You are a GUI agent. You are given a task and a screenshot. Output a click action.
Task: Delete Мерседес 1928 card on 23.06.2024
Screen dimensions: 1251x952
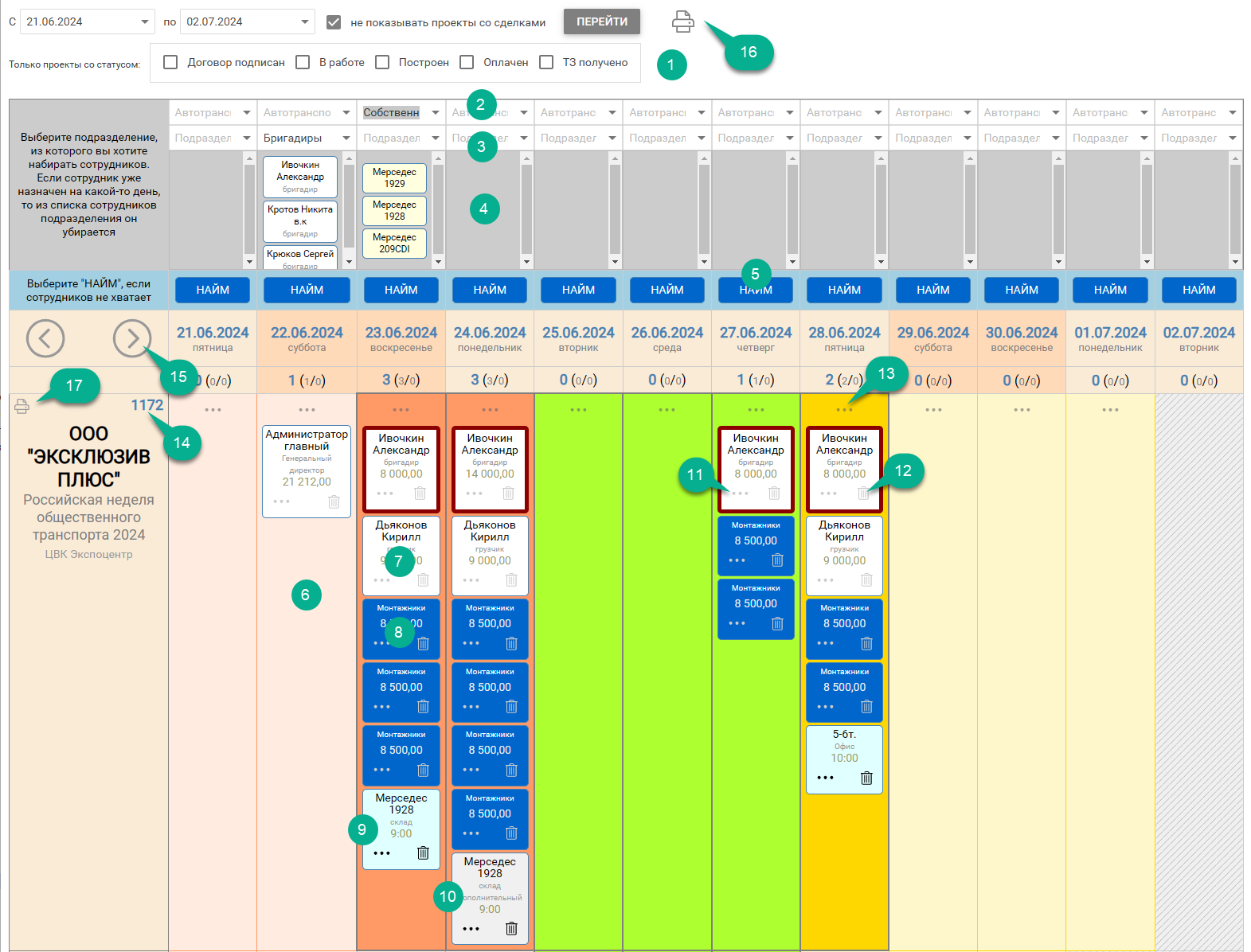click(423, 853)
